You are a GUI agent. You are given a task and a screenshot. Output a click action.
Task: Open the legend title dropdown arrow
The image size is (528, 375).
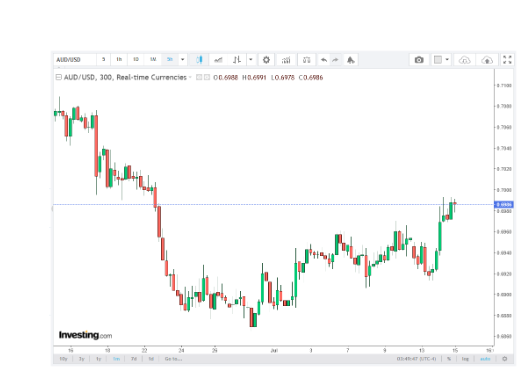coord(190,77)
